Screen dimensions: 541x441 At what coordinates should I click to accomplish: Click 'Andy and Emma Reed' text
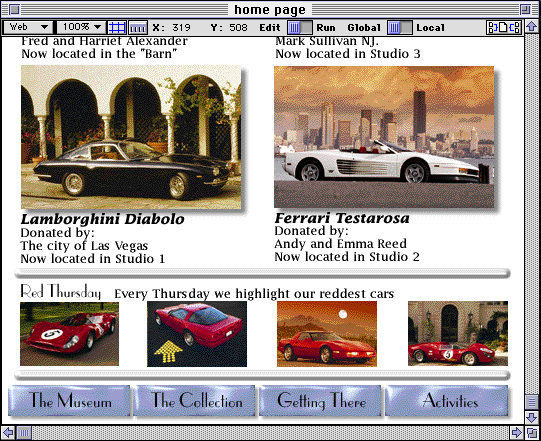tap(341, 244)
